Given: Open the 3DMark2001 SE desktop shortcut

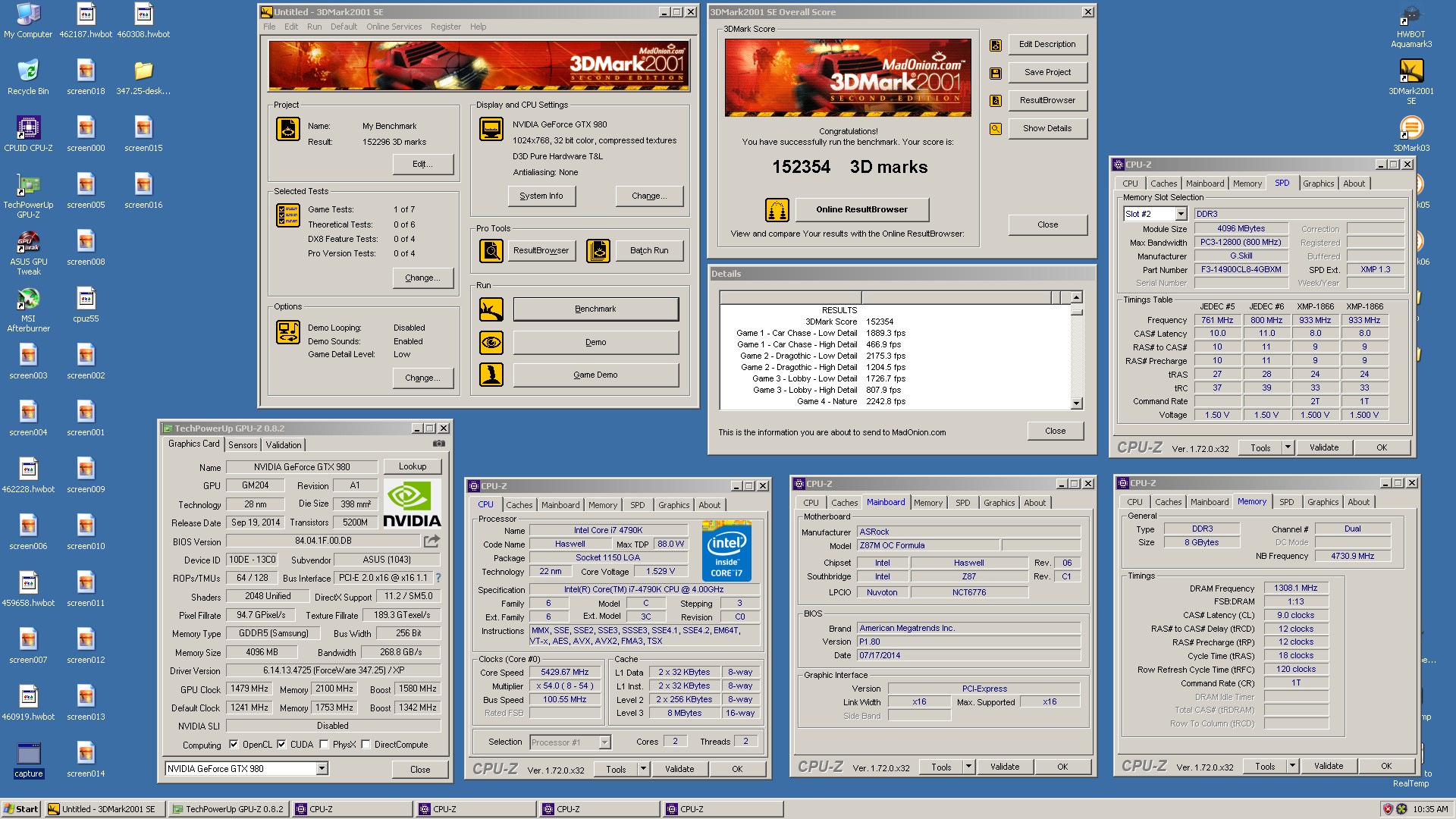Looking at the screenshot, I should (1410, 82).
